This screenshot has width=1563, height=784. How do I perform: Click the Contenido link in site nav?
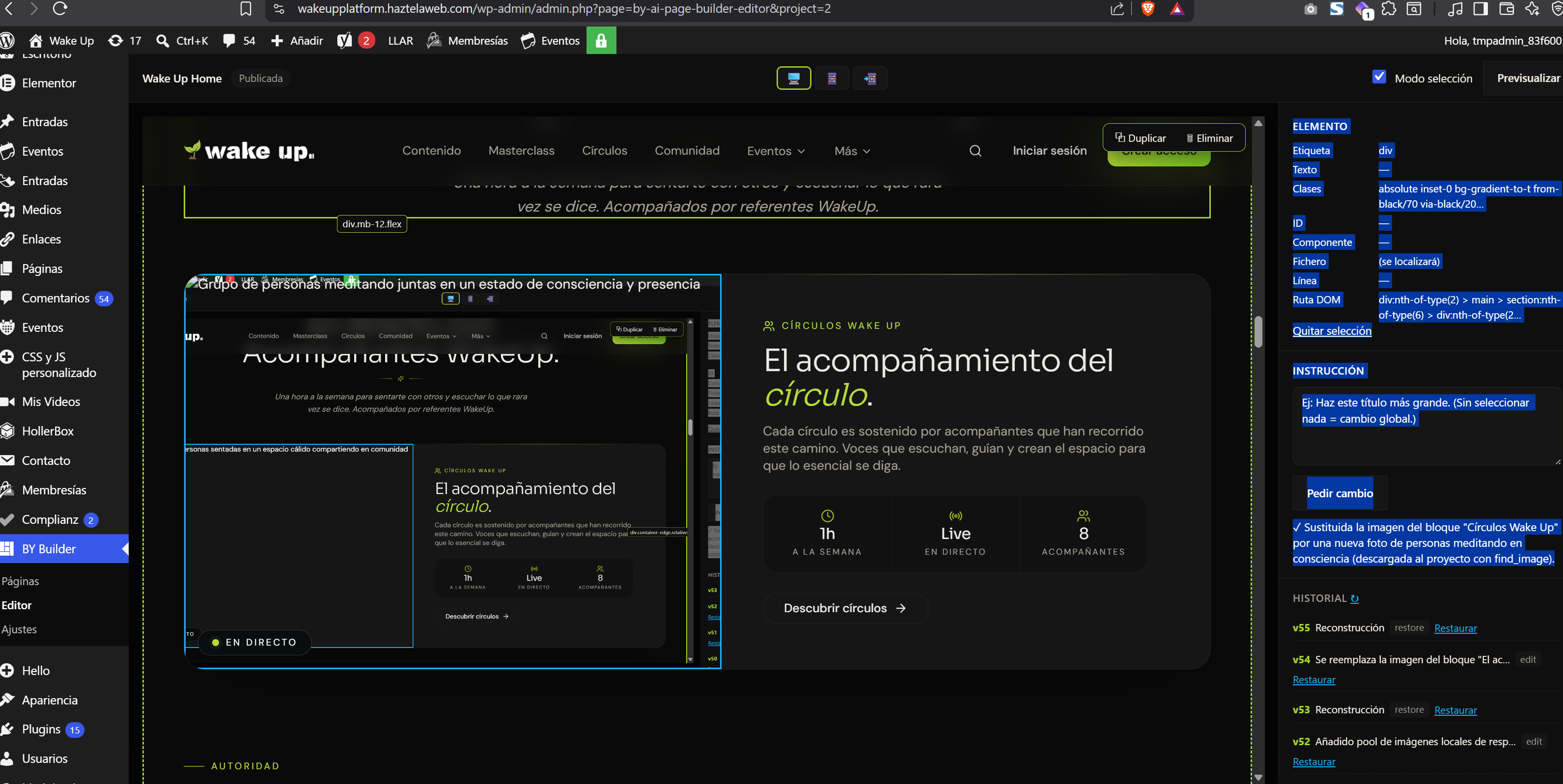point(431,151)
